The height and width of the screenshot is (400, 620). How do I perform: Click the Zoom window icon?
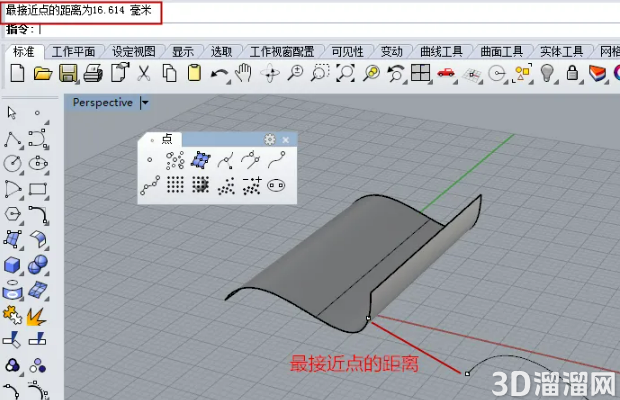point(320,73)
